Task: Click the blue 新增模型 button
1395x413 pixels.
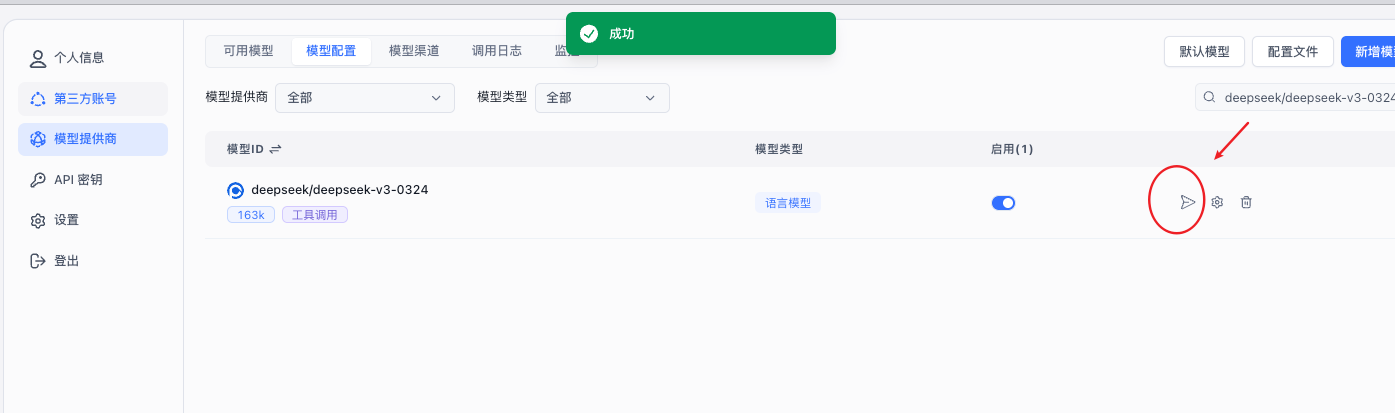Action: [x=1368, y=51]
